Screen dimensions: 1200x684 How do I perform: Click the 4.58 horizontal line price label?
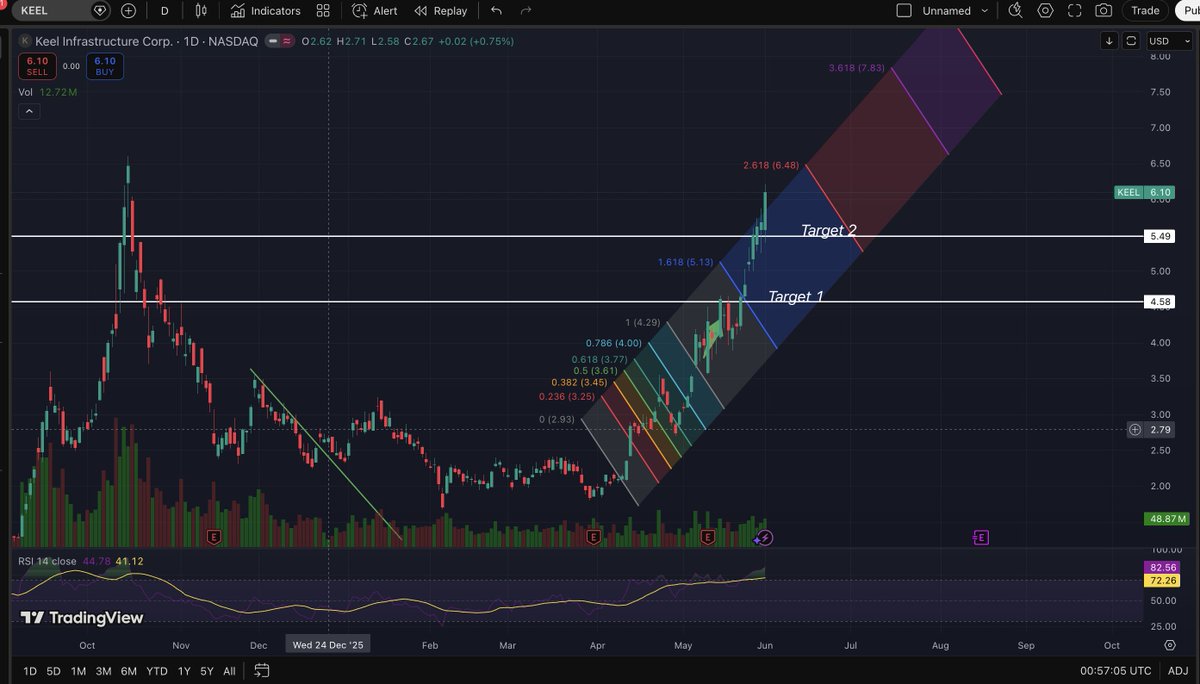[1160, 302]
